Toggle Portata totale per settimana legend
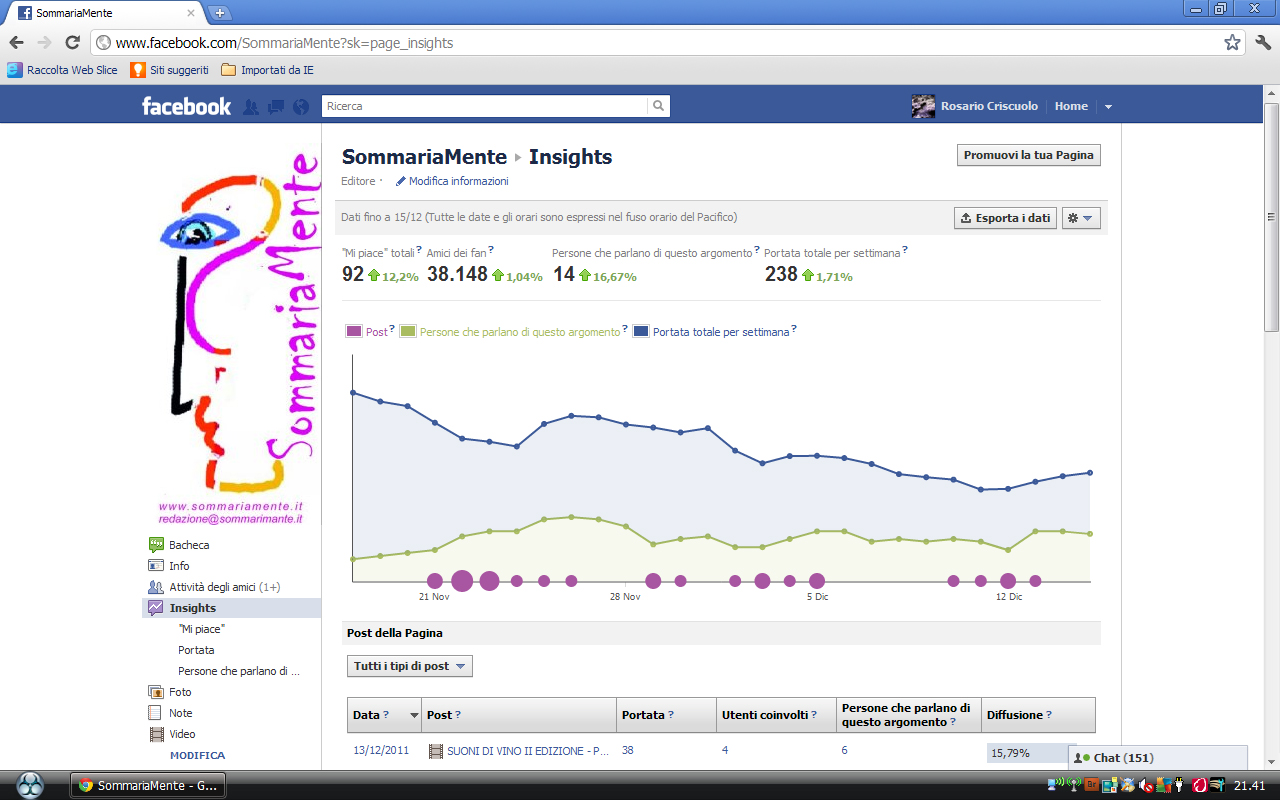 (711, 331)
